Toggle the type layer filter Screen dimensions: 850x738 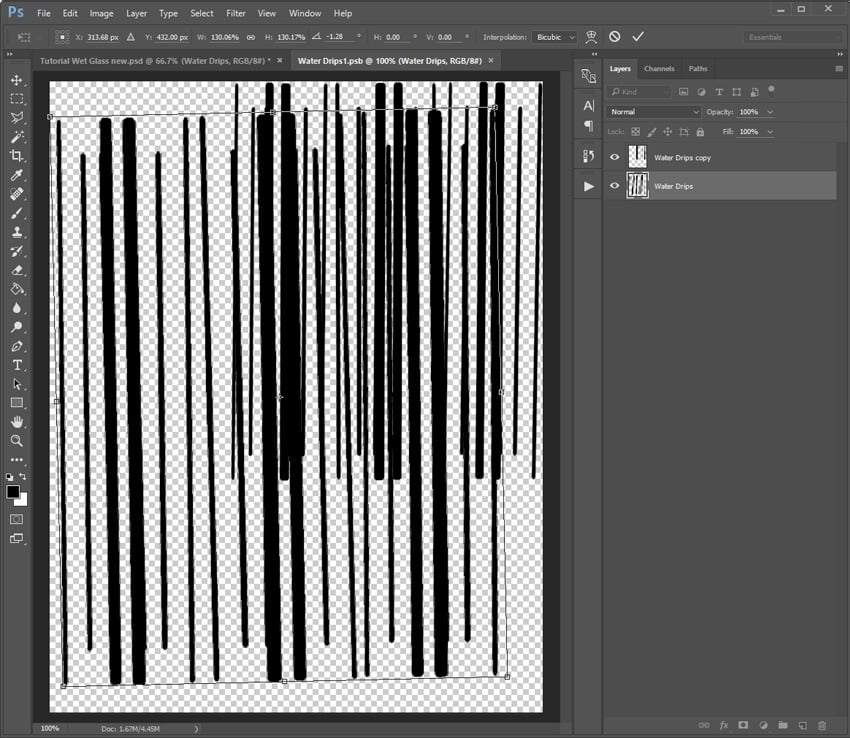pyautogui.click(x=719, y=92)
